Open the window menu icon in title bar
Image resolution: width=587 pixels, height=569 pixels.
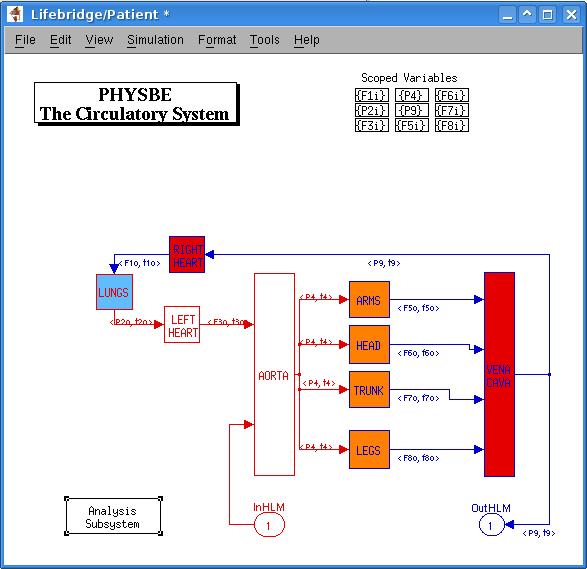pyautogui.click(x=16, y=14)
